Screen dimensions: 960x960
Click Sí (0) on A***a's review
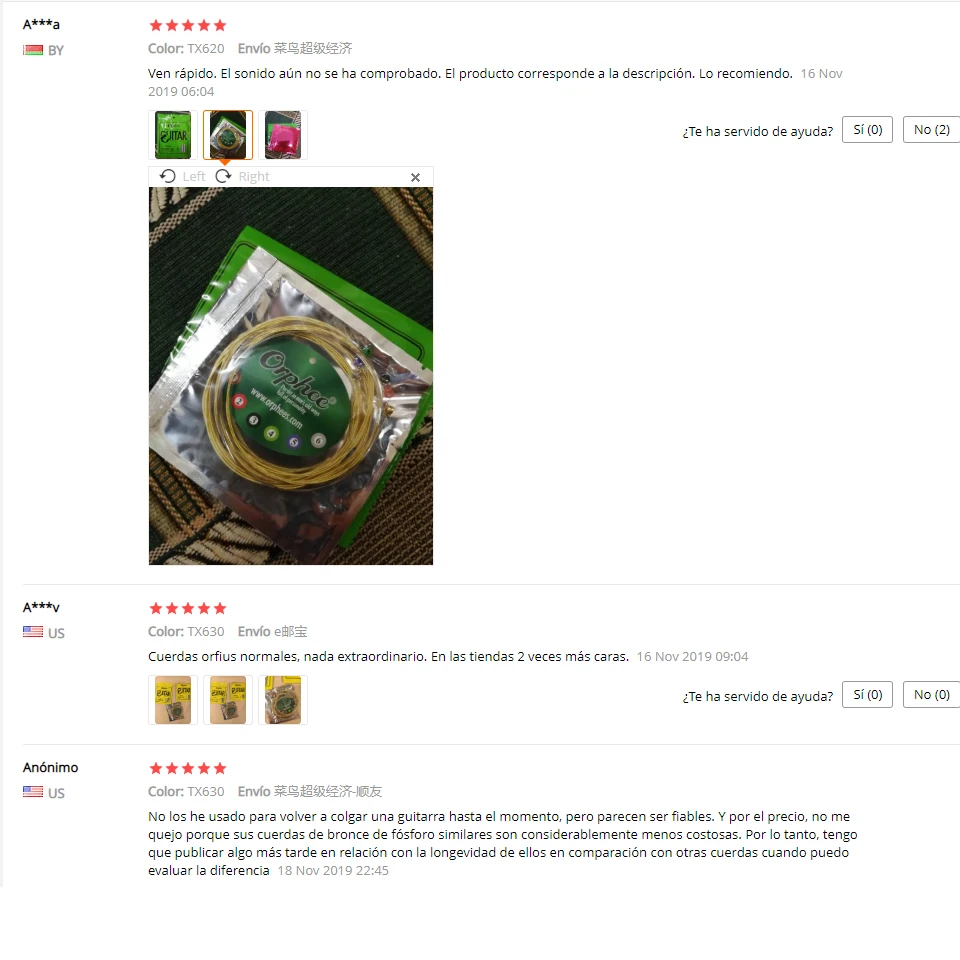coord(868,130)
